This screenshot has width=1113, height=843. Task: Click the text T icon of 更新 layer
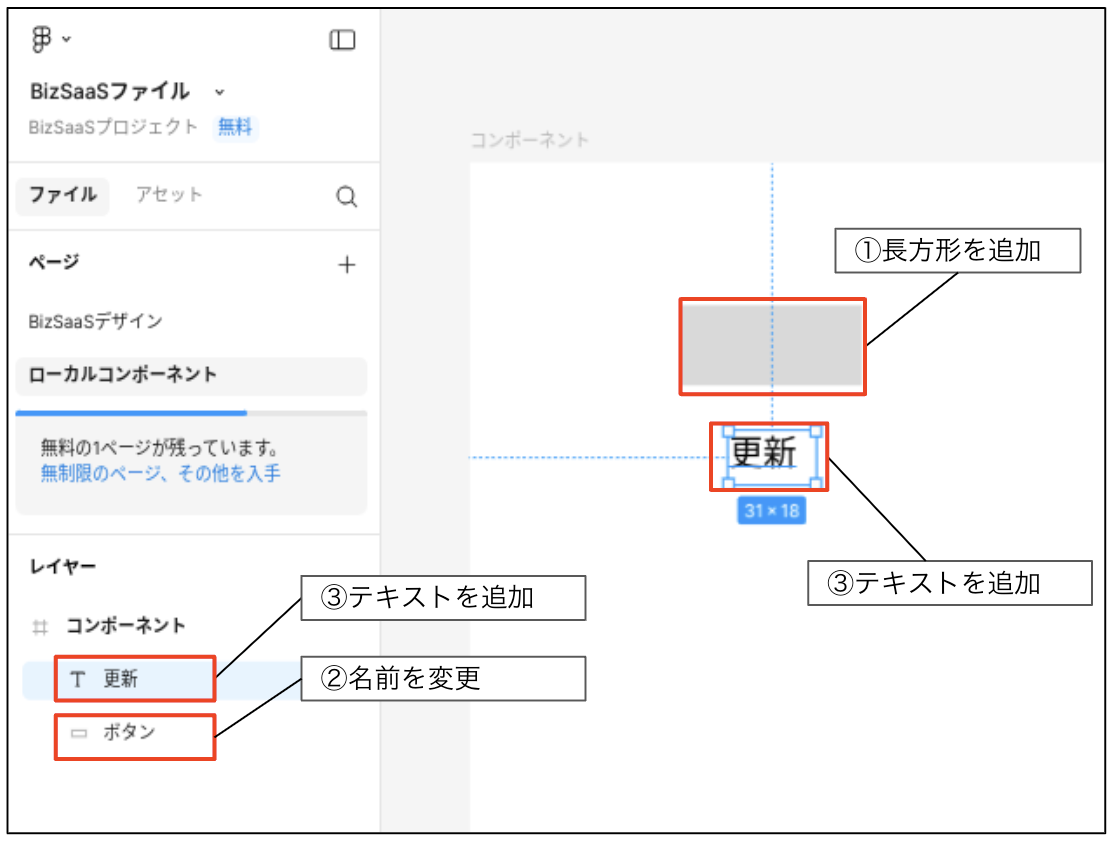[x=78, y=680]
